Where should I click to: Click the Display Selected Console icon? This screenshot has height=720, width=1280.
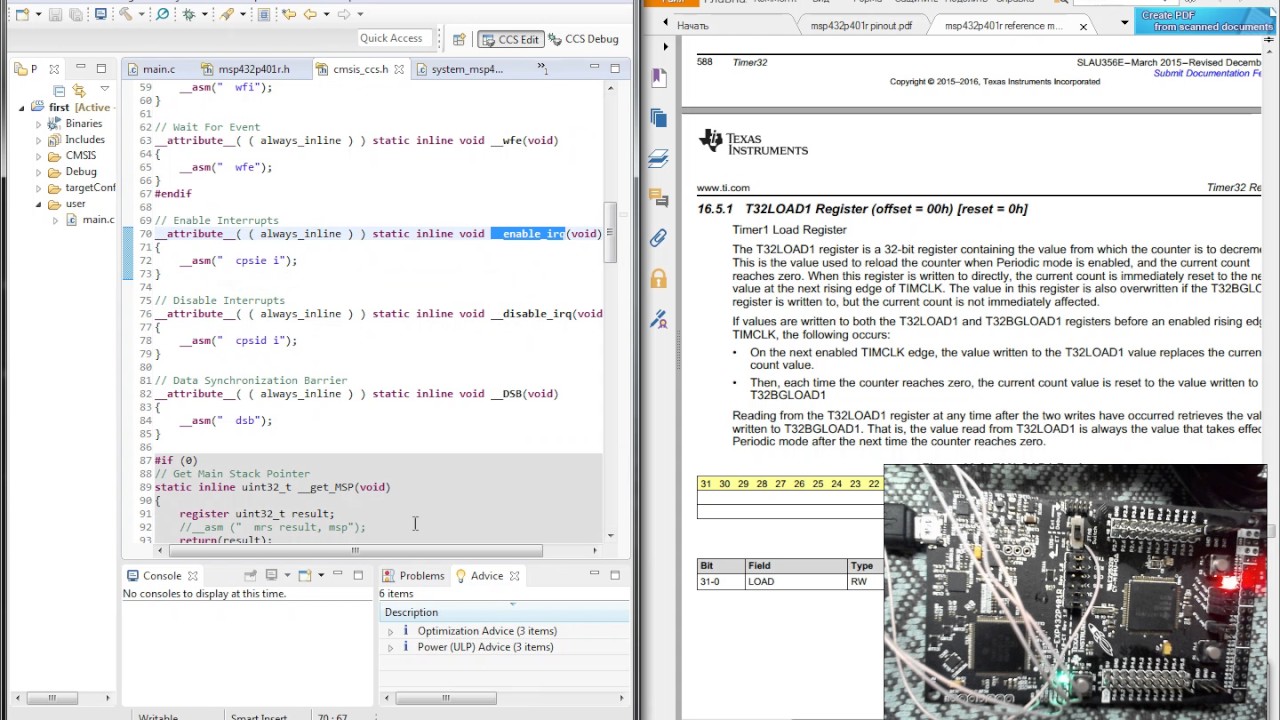(x=271, y=575)
